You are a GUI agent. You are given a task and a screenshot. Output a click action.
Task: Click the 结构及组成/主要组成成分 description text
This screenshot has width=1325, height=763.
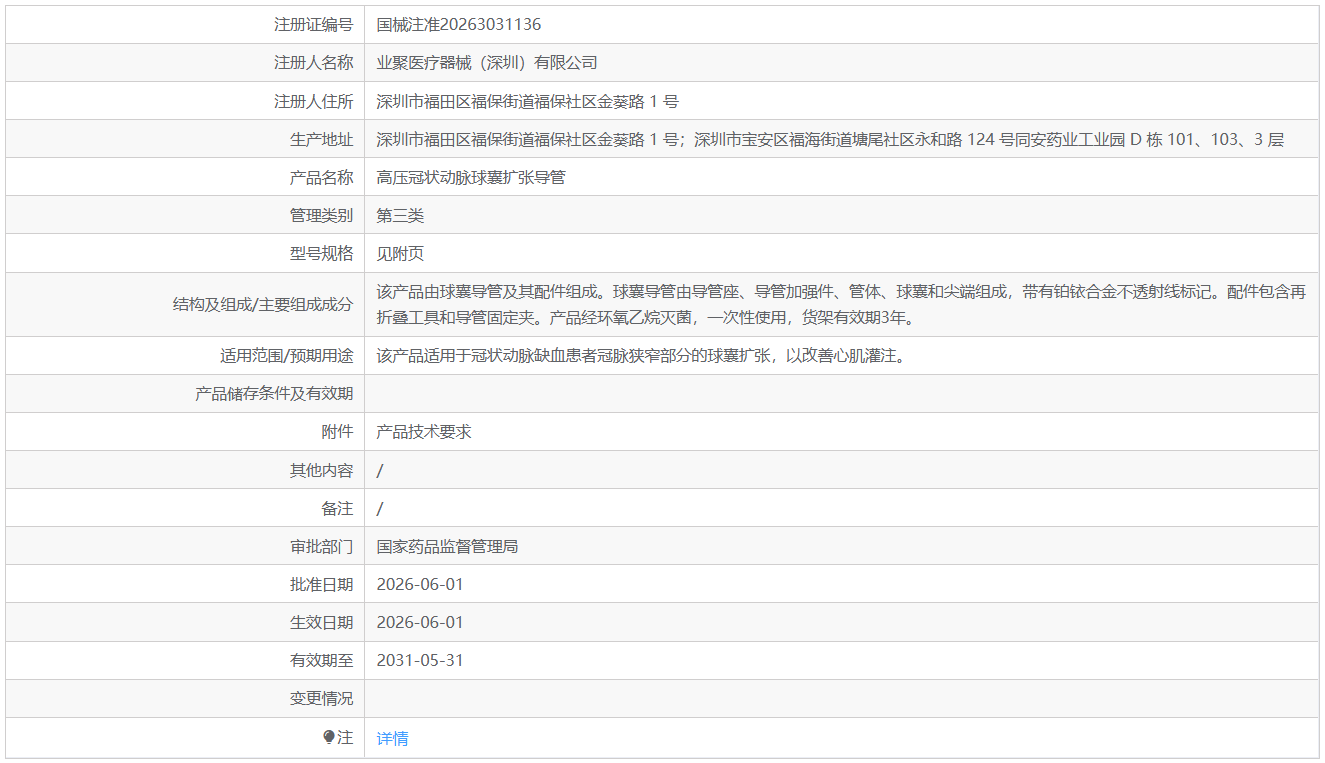coord(841,305)
